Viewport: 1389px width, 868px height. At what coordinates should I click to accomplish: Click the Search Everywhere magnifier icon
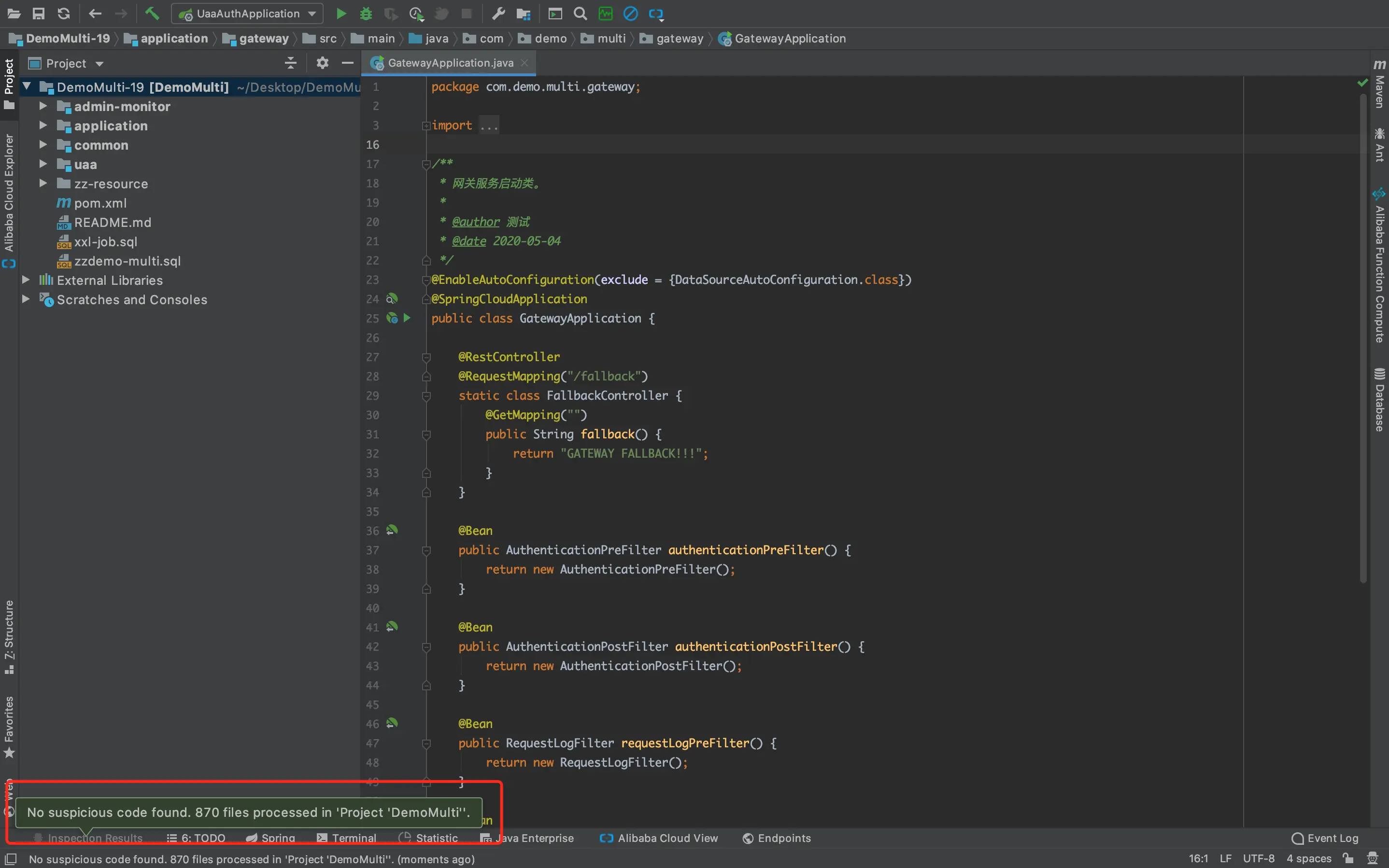click(x=580, y=13)
